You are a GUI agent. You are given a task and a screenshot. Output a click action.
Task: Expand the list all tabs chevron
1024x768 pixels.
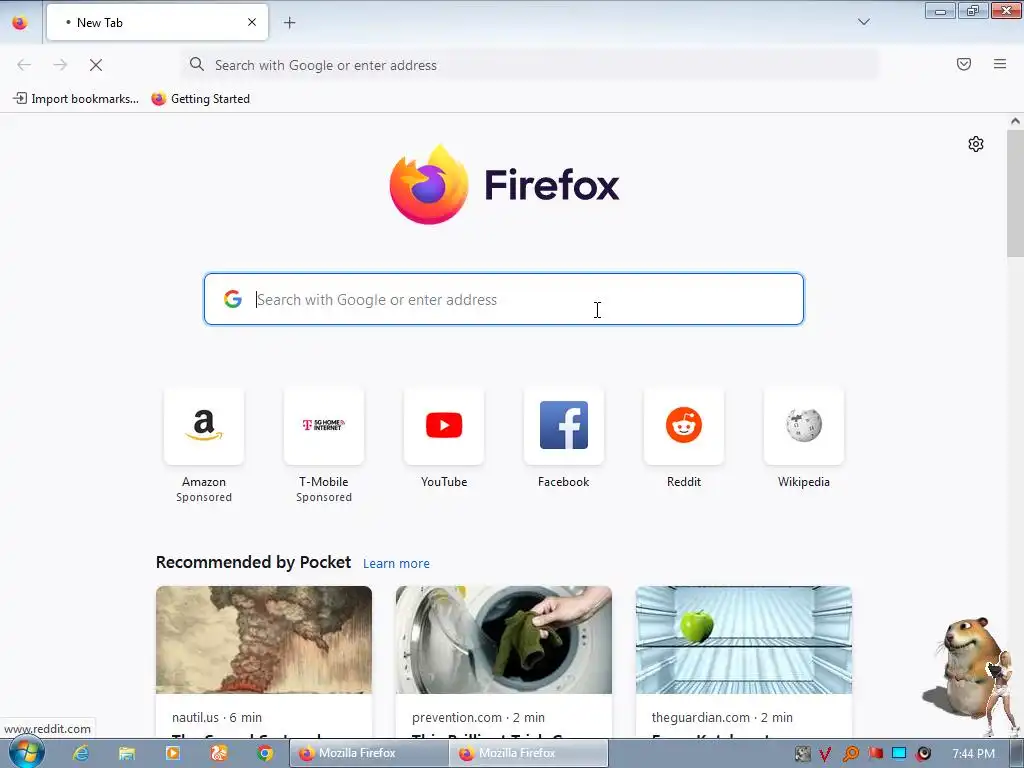tap(863, 22)
